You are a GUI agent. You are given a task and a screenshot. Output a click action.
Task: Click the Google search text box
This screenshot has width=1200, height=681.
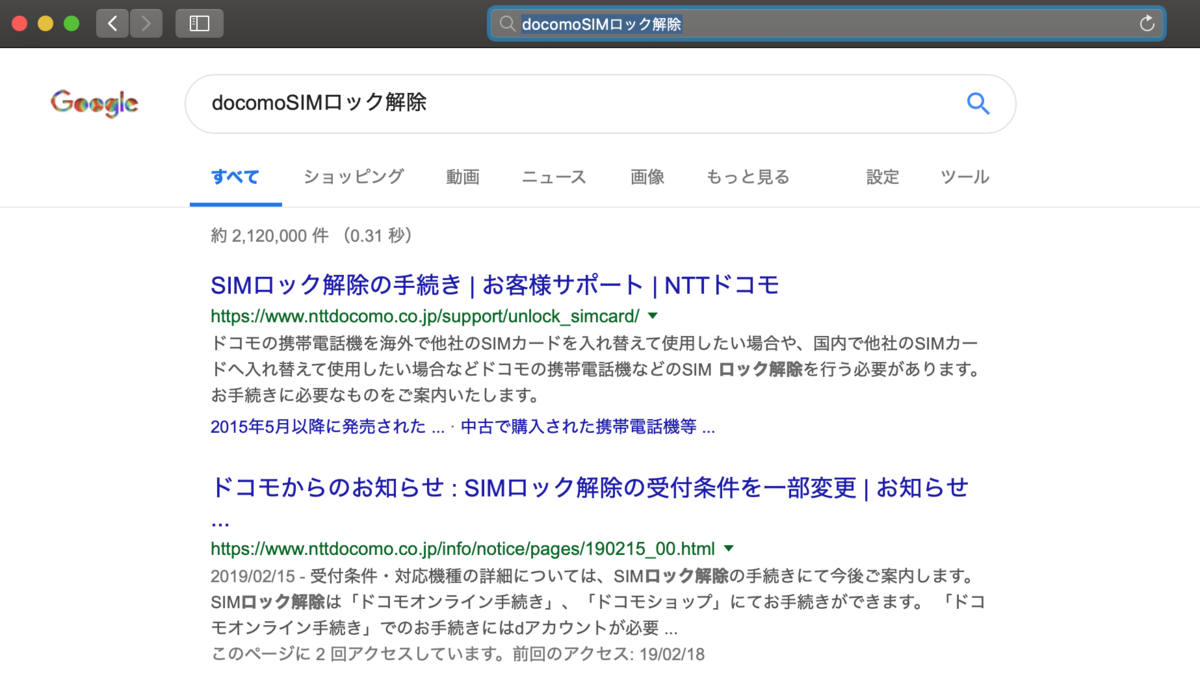pyautogui.click(x=600, y=103)
